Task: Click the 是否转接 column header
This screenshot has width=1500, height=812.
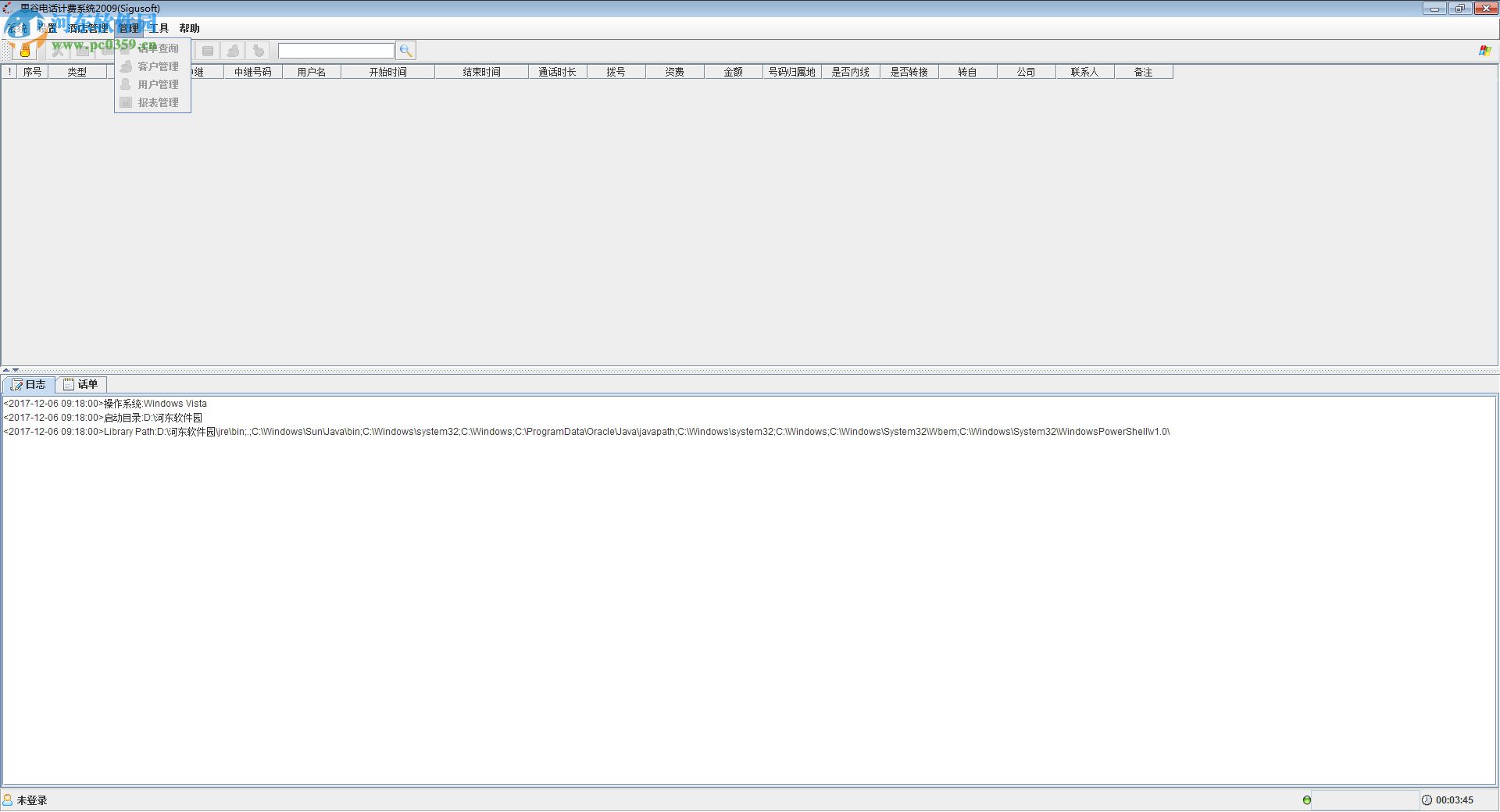Action: (x=909, y=72)
